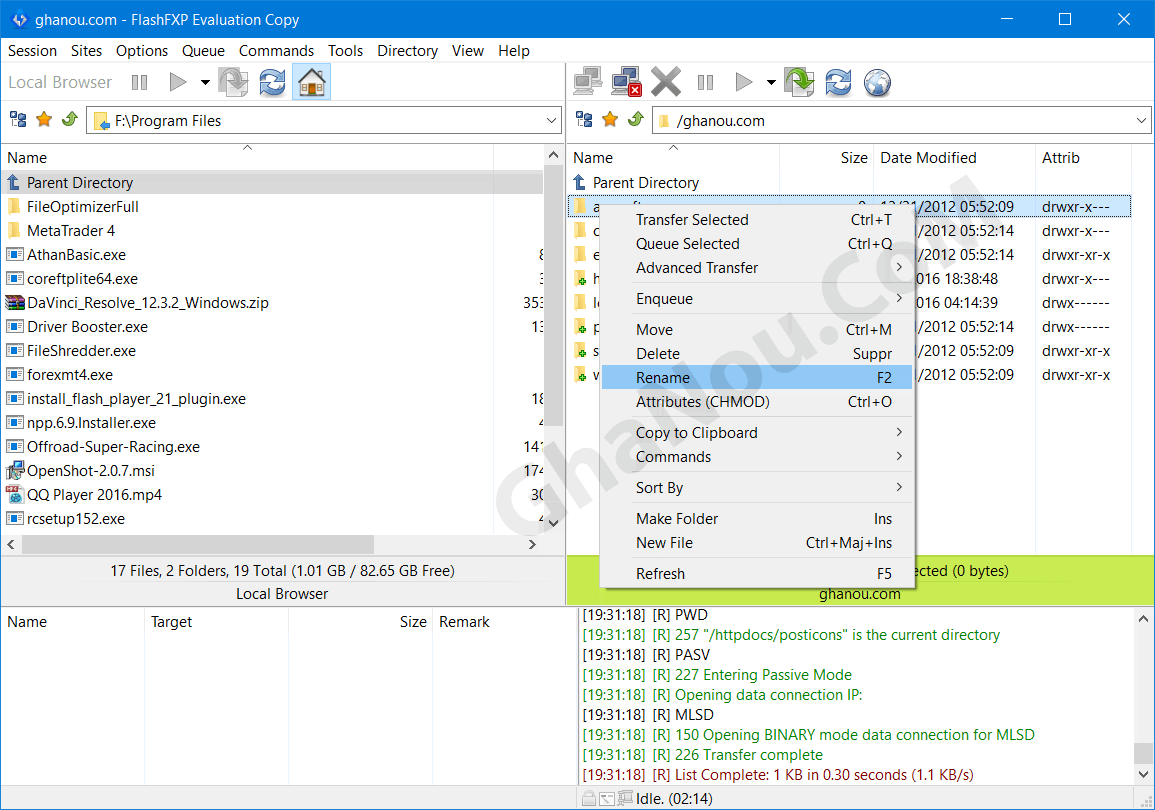1155x810 pixels.
Task: Expand the /ghanou.com path dropdown
Action: (1141, 120)
